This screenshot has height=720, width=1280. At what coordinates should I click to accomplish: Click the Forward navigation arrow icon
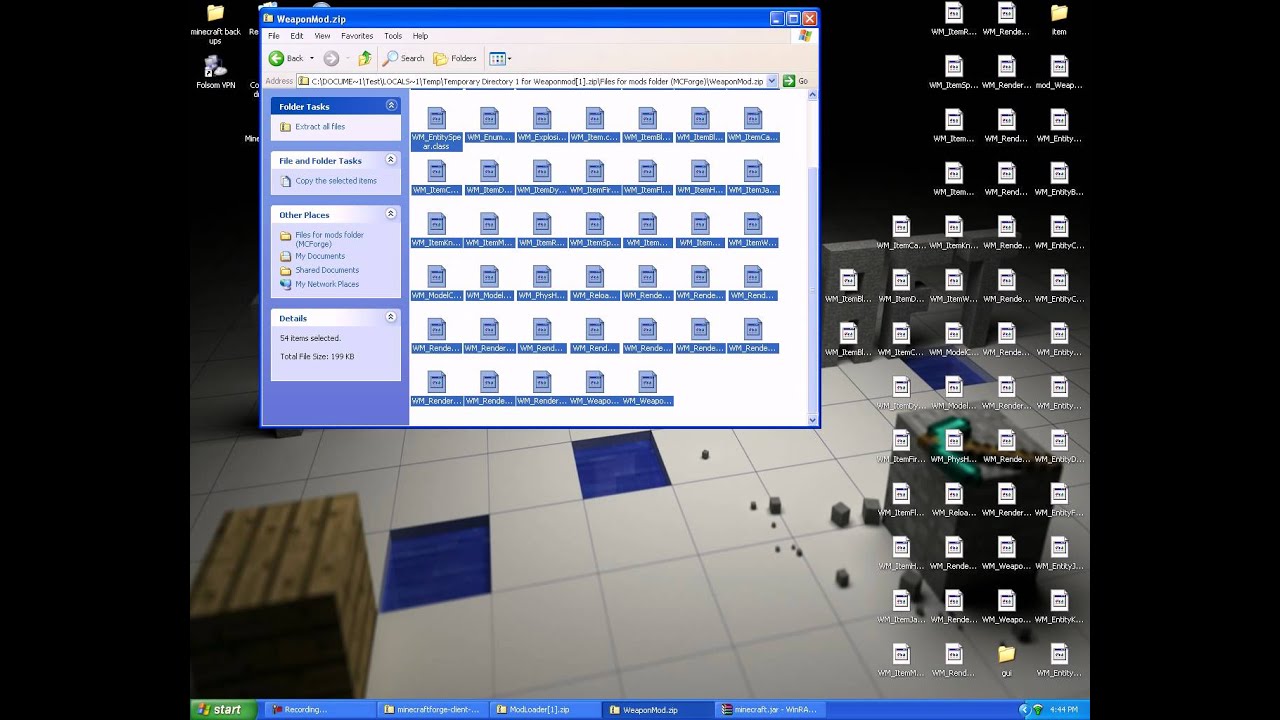[331, 58]
